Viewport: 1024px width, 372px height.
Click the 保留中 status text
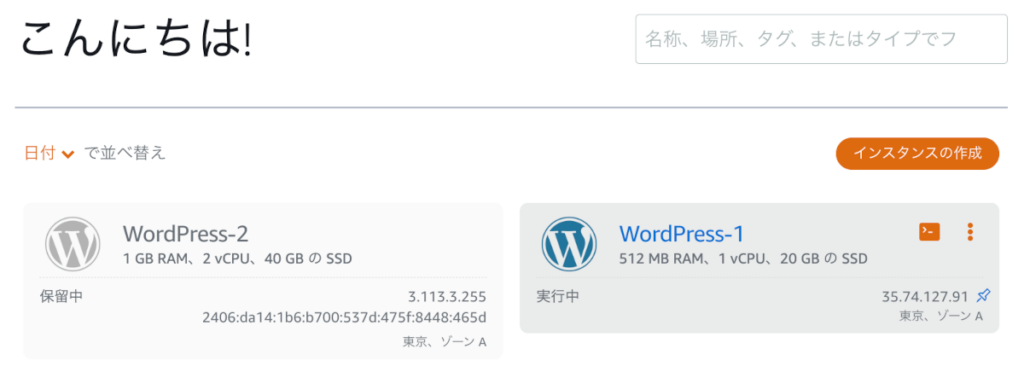61,297
